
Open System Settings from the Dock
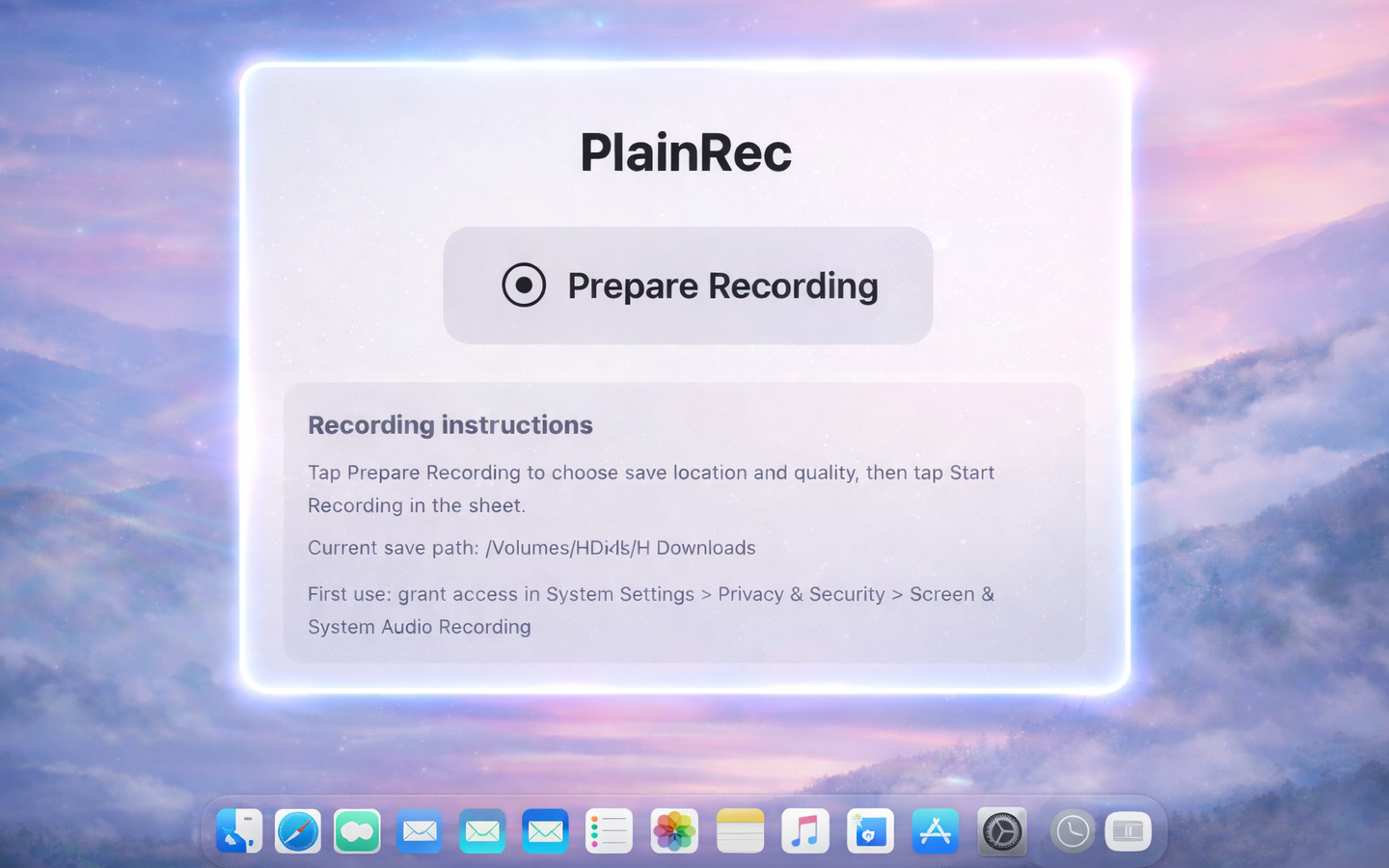click(x=1002, y=830)
